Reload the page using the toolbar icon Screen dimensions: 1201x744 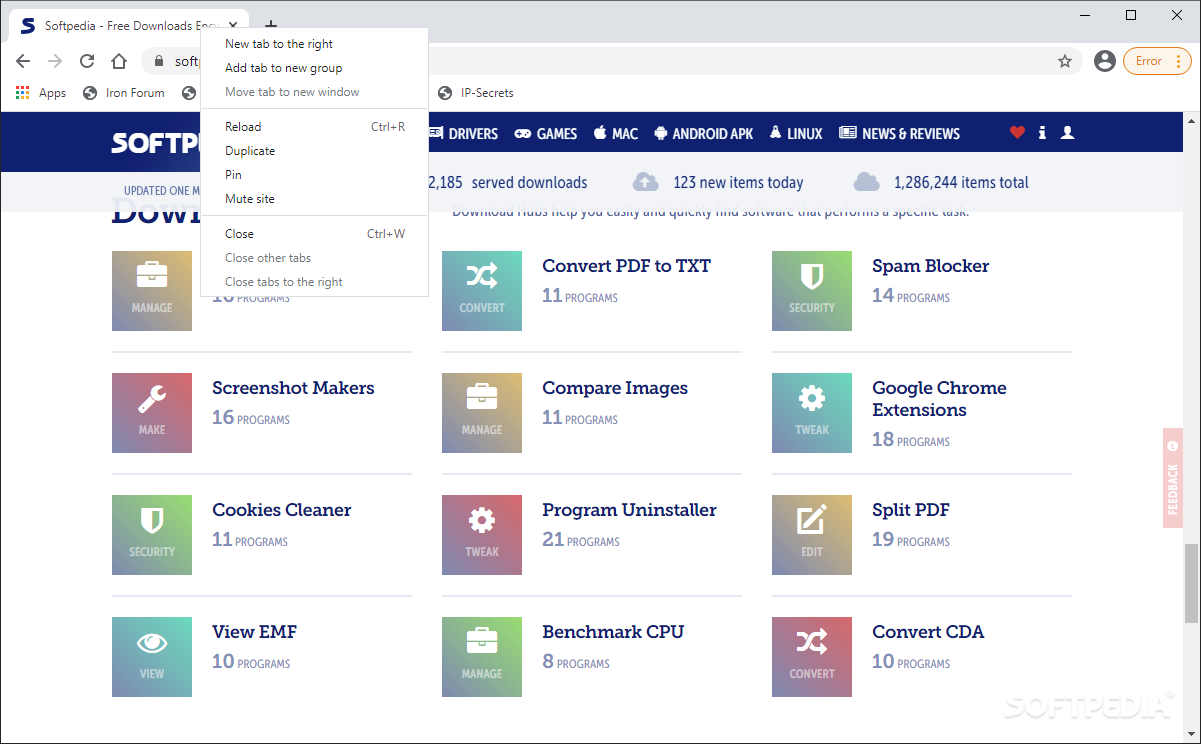87,61
